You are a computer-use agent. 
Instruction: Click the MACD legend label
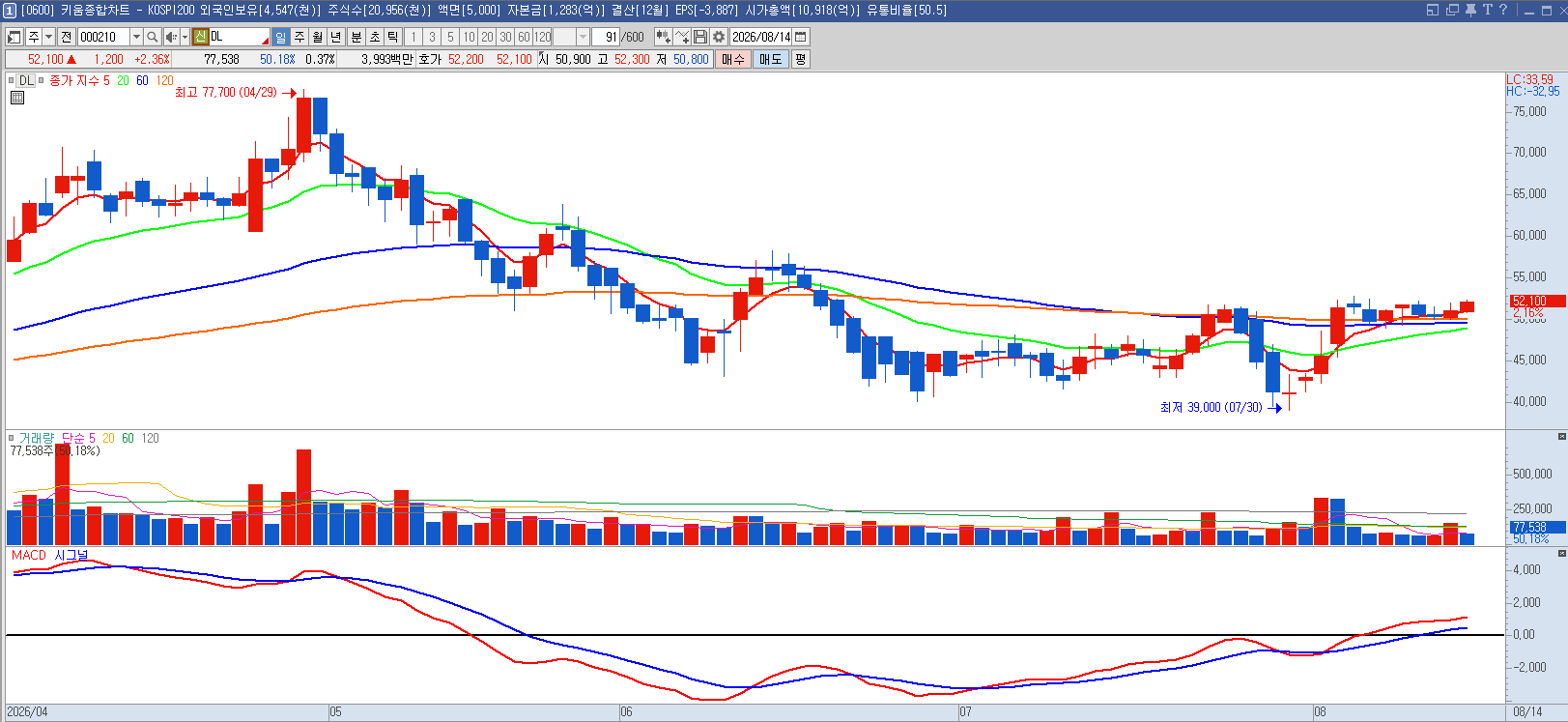29,555
